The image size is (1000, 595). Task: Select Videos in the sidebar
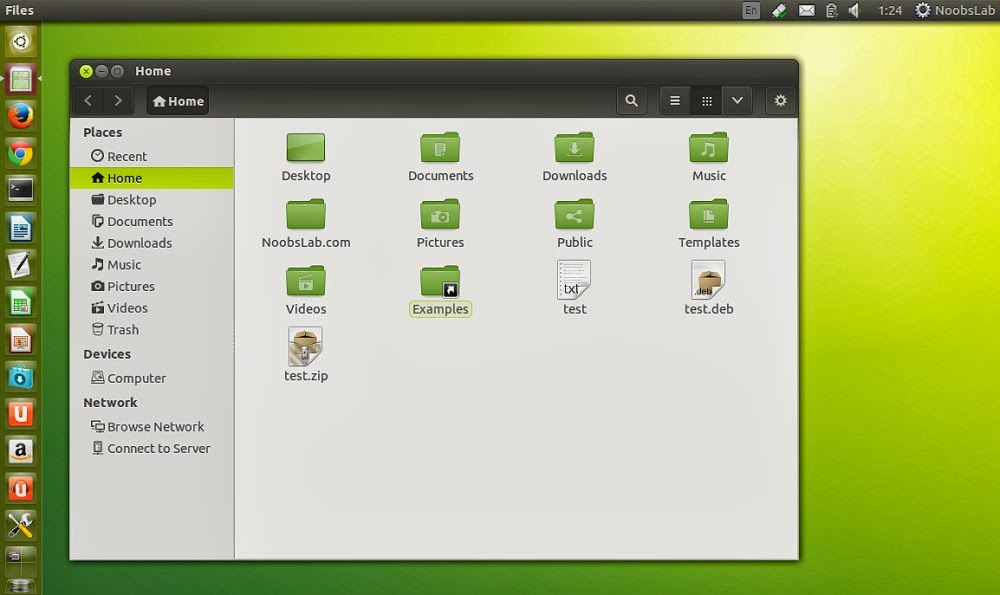coord(151,308)
